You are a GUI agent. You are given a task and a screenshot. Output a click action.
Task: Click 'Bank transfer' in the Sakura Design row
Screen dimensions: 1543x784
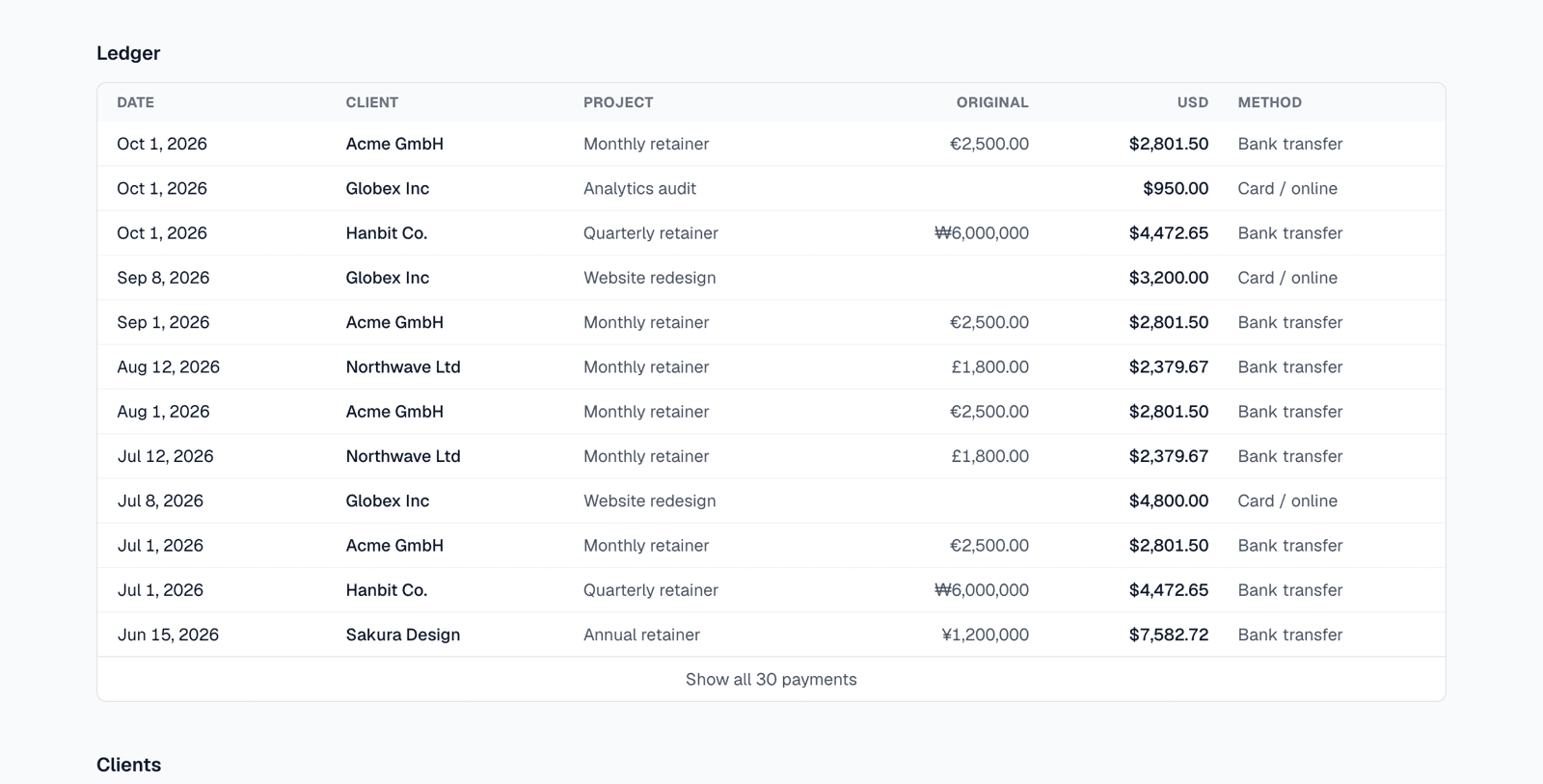tap(1290, 635)
